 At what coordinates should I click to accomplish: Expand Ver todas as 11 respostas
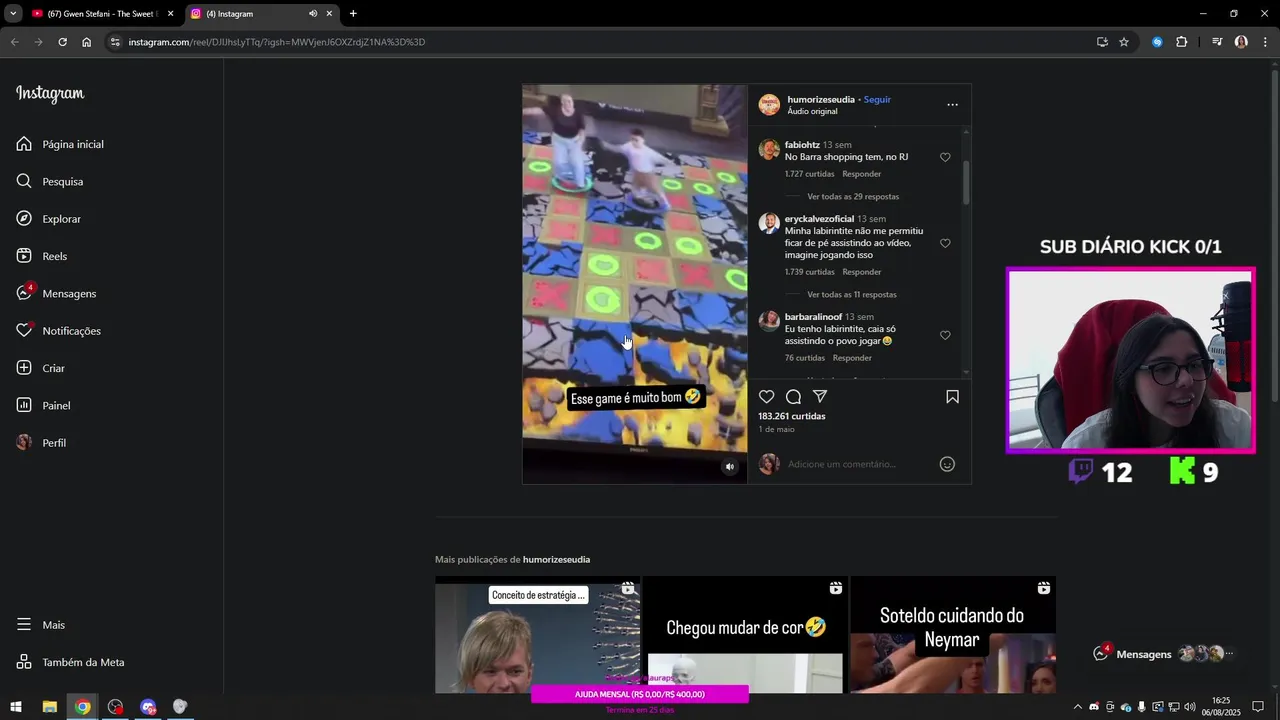pos(852,295)
